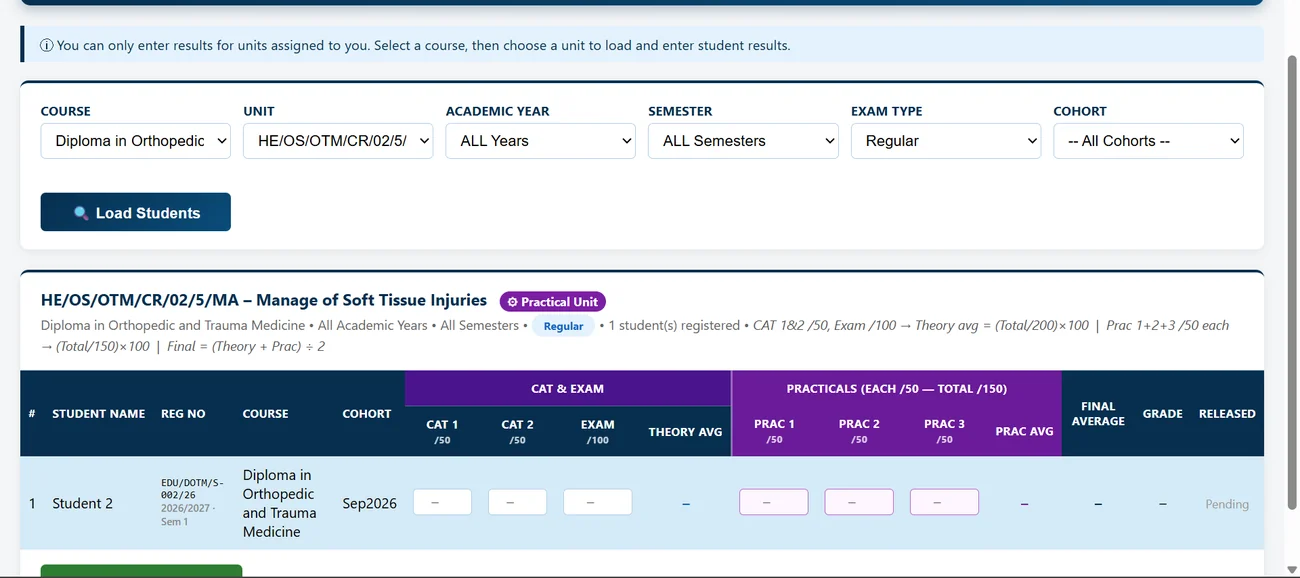
Task: Click the PRACTICALS group header
Action: tap(896, 388)
